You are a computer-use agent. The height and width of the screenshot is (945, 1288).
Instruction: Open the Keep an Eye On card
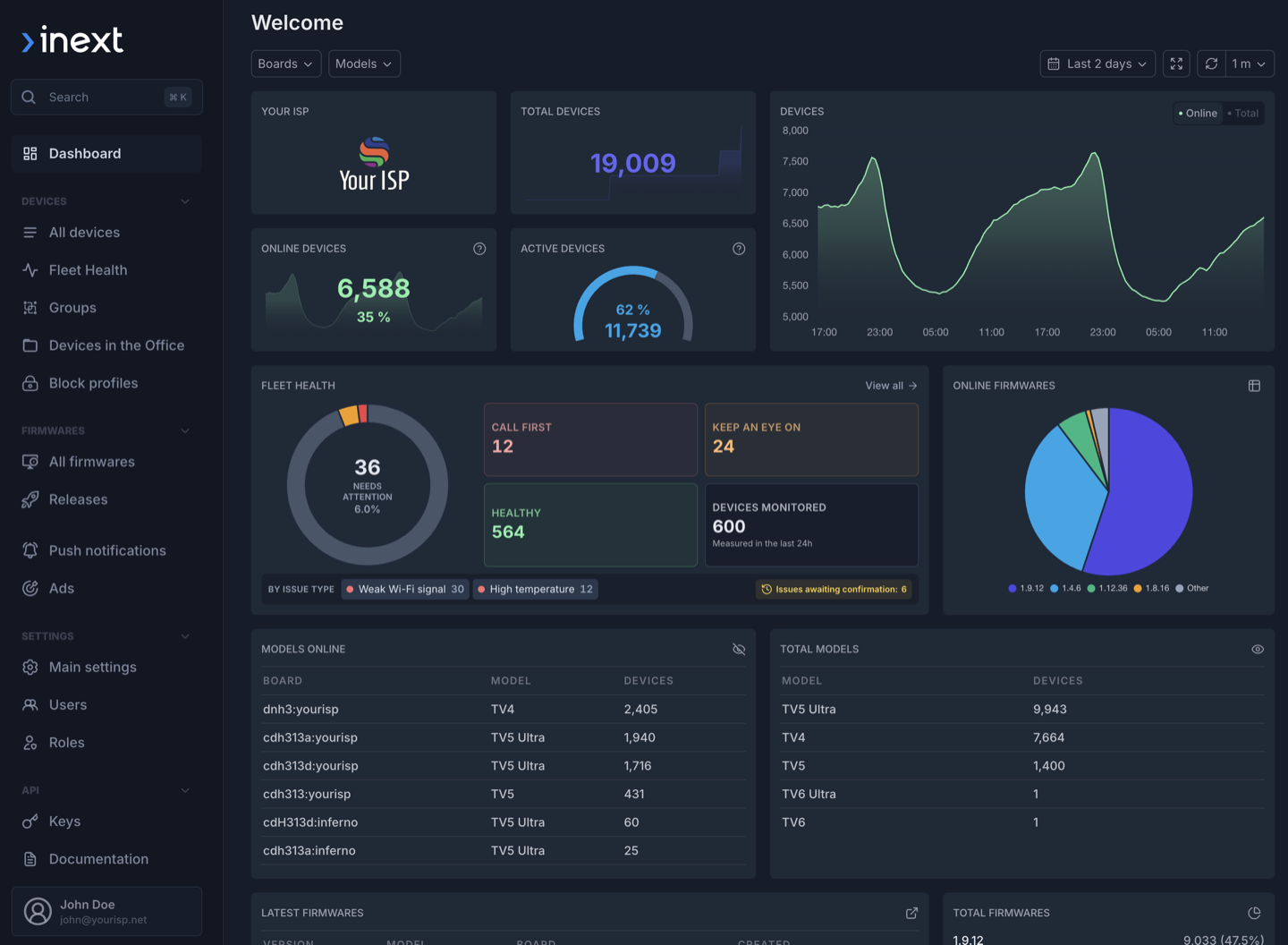click(x=811, y=439)
